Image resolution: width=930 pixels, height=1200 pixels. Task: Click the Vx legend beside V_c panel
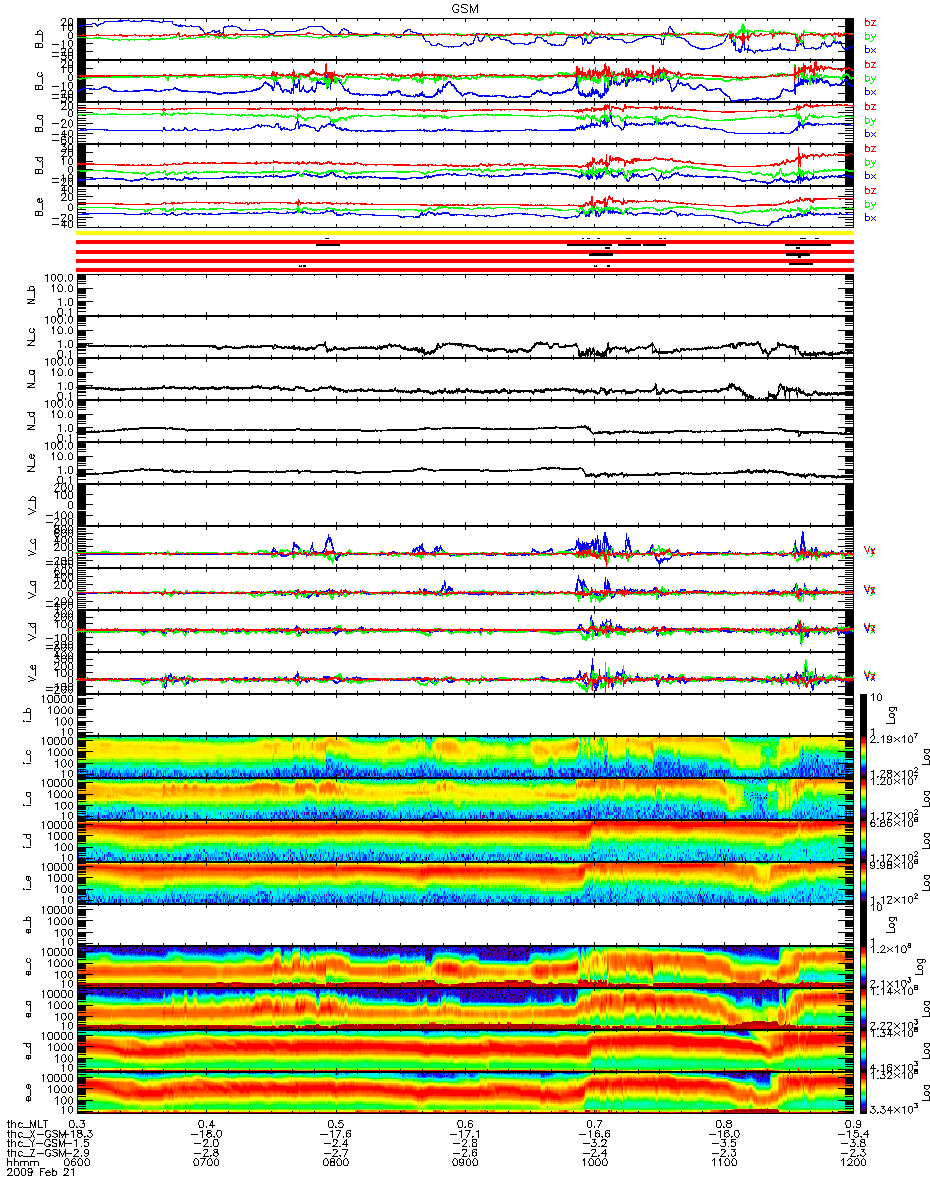[x=870, y=549]
